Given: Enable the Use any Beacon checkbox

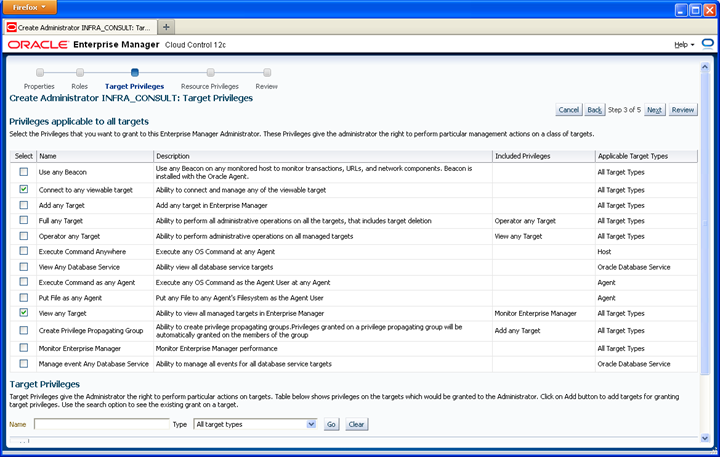Looking at the screenshot, I should 23,172.
